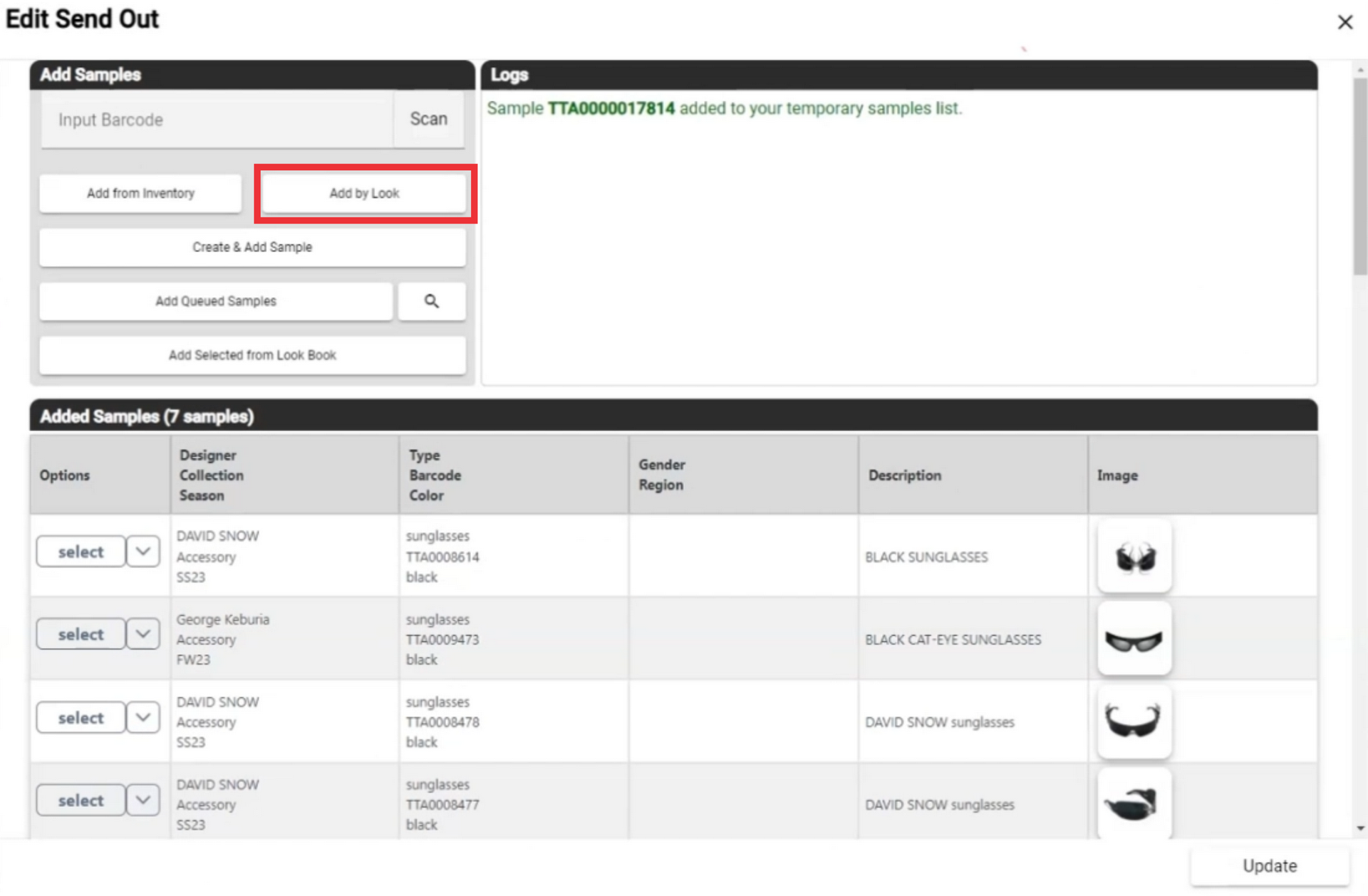Click Create & Add Sample
The width and height of the screenshot is (1368, 896).
pyautogui.click(x=252, y=247)
